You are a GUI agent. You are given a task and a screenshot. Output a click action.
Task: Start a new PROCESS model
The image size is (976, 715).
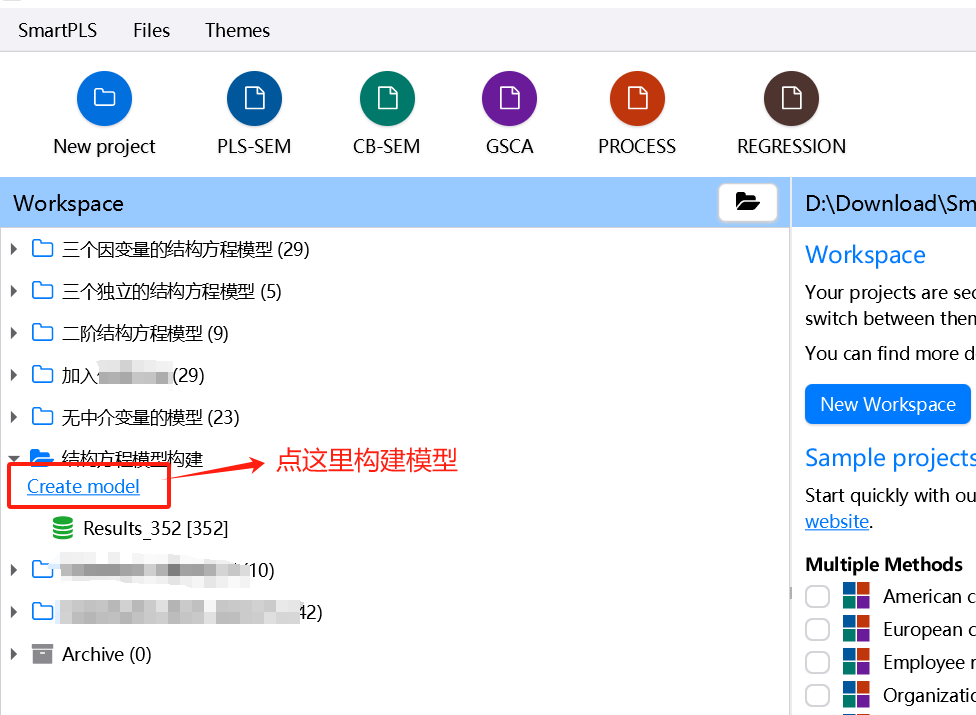(637, 98)
